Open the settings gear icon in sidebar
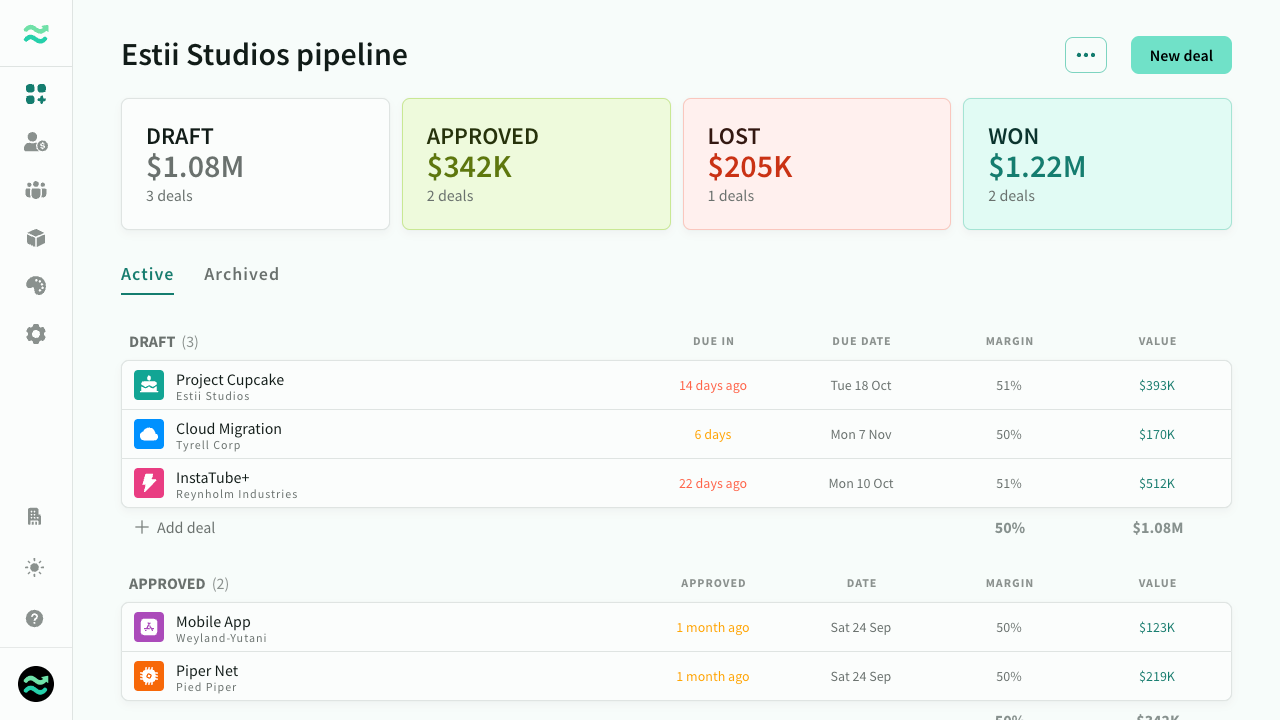Screen dimensions: 1280x720 click(36, 334)
